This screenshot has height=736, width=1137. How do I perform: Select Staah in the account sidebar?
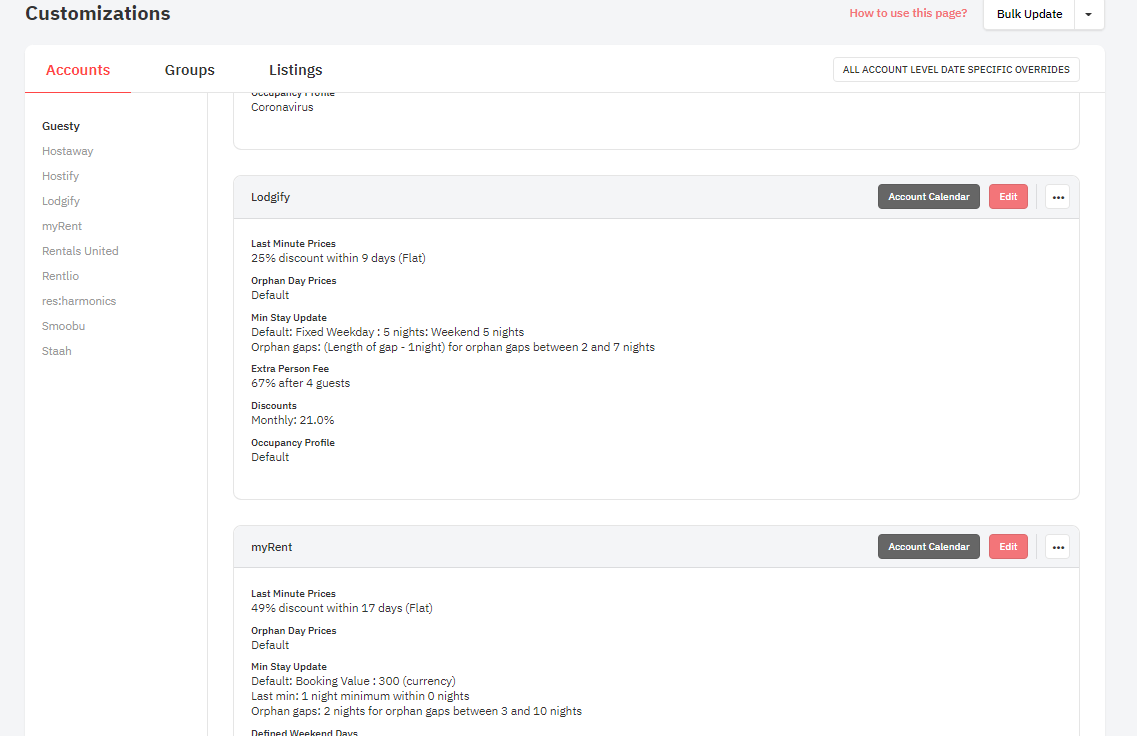pos(57,351)
